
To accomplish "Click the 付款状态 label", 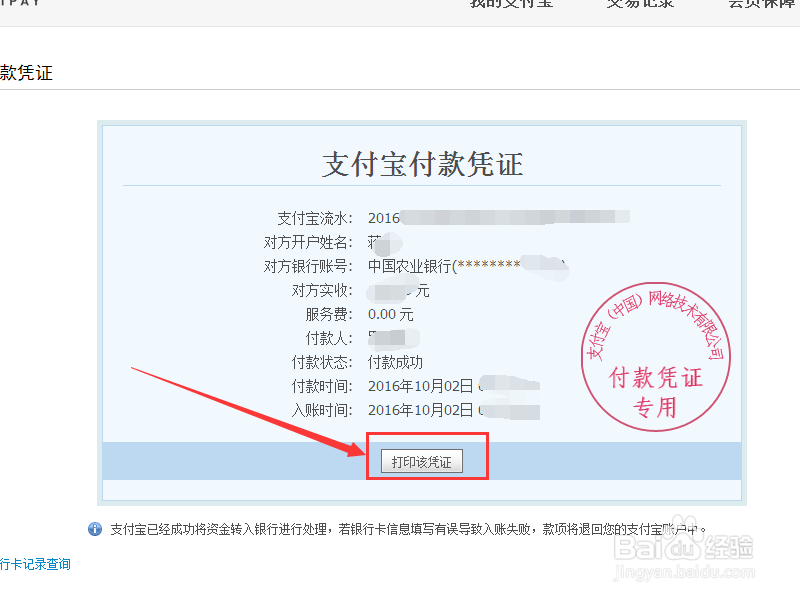I will pos(322,362).
